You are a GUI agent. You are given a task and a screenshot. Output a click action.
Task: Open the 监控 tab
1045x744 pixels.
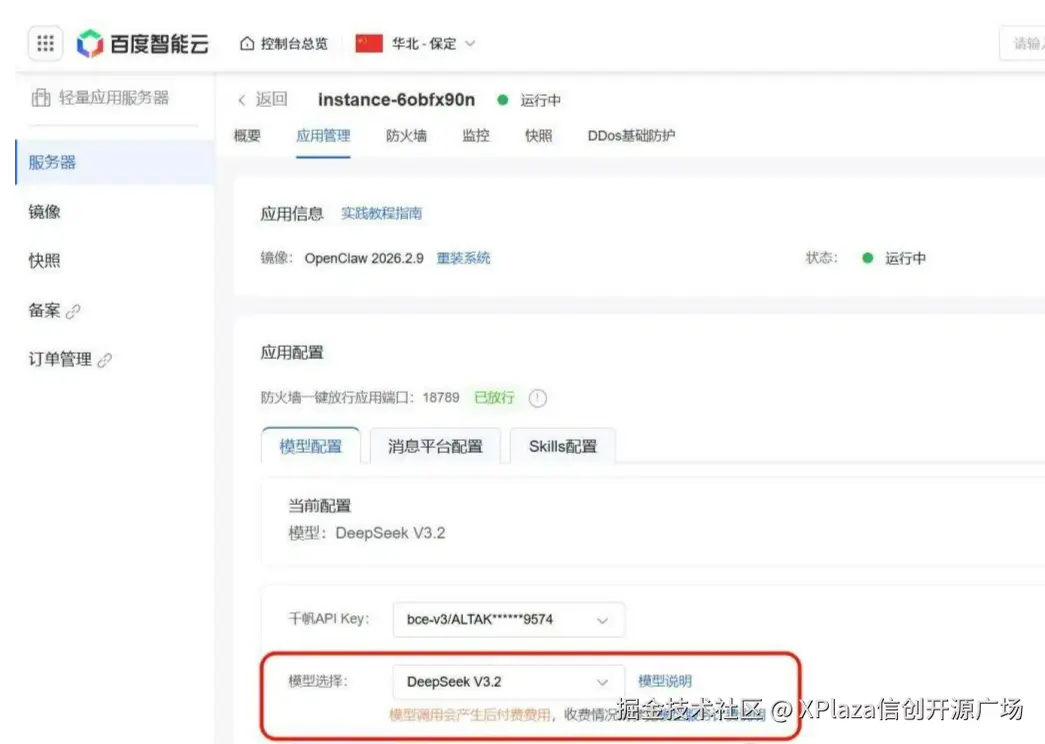[x=476, y=136]
